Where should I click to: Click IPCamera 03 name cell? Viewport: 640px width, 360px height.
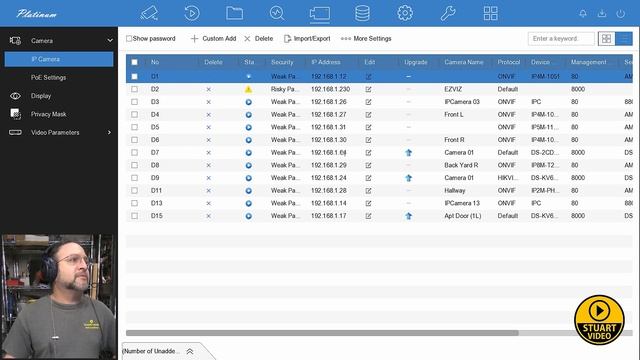click(462, 102)
